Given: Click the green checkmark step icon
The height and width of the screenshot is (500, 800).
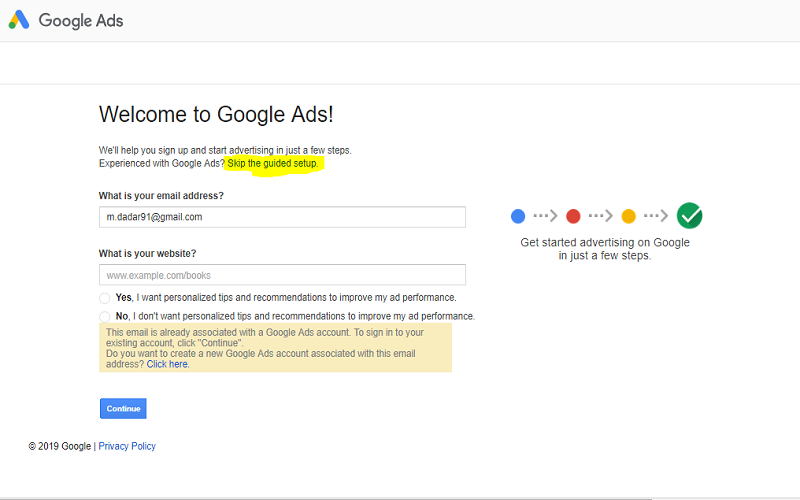Looking at the screenshot, I should 689,216.
